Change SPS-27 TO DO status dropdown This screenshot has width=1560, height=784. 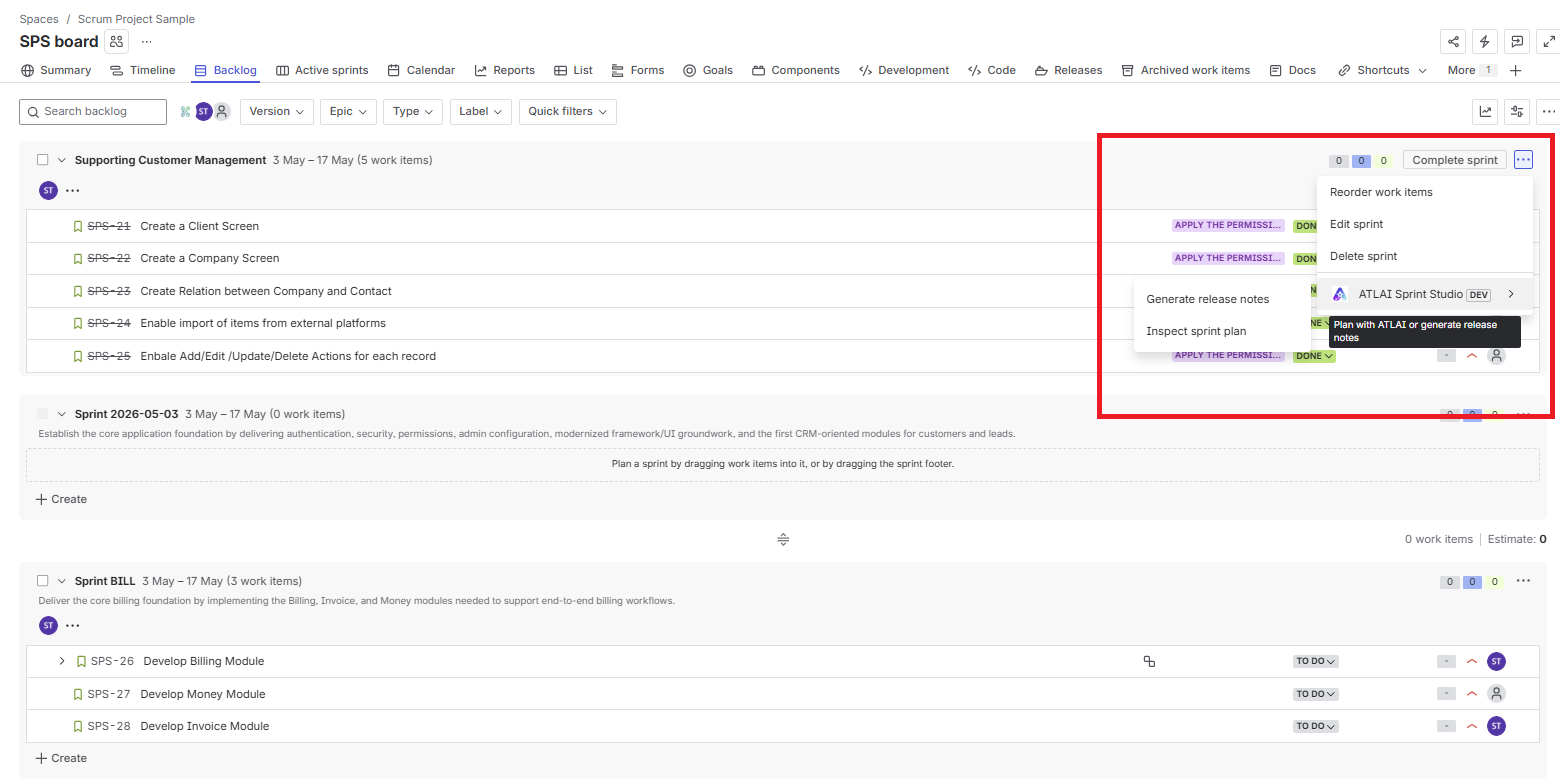1316,694
